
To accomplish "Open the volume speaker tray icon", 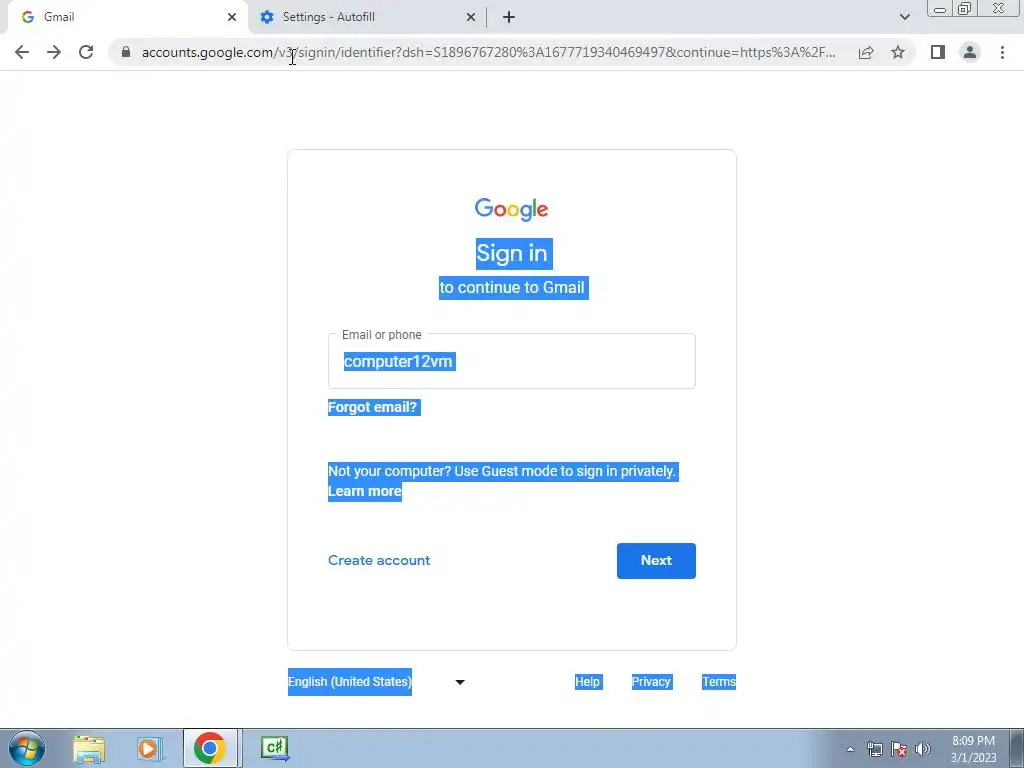I will tap(923, 749).
